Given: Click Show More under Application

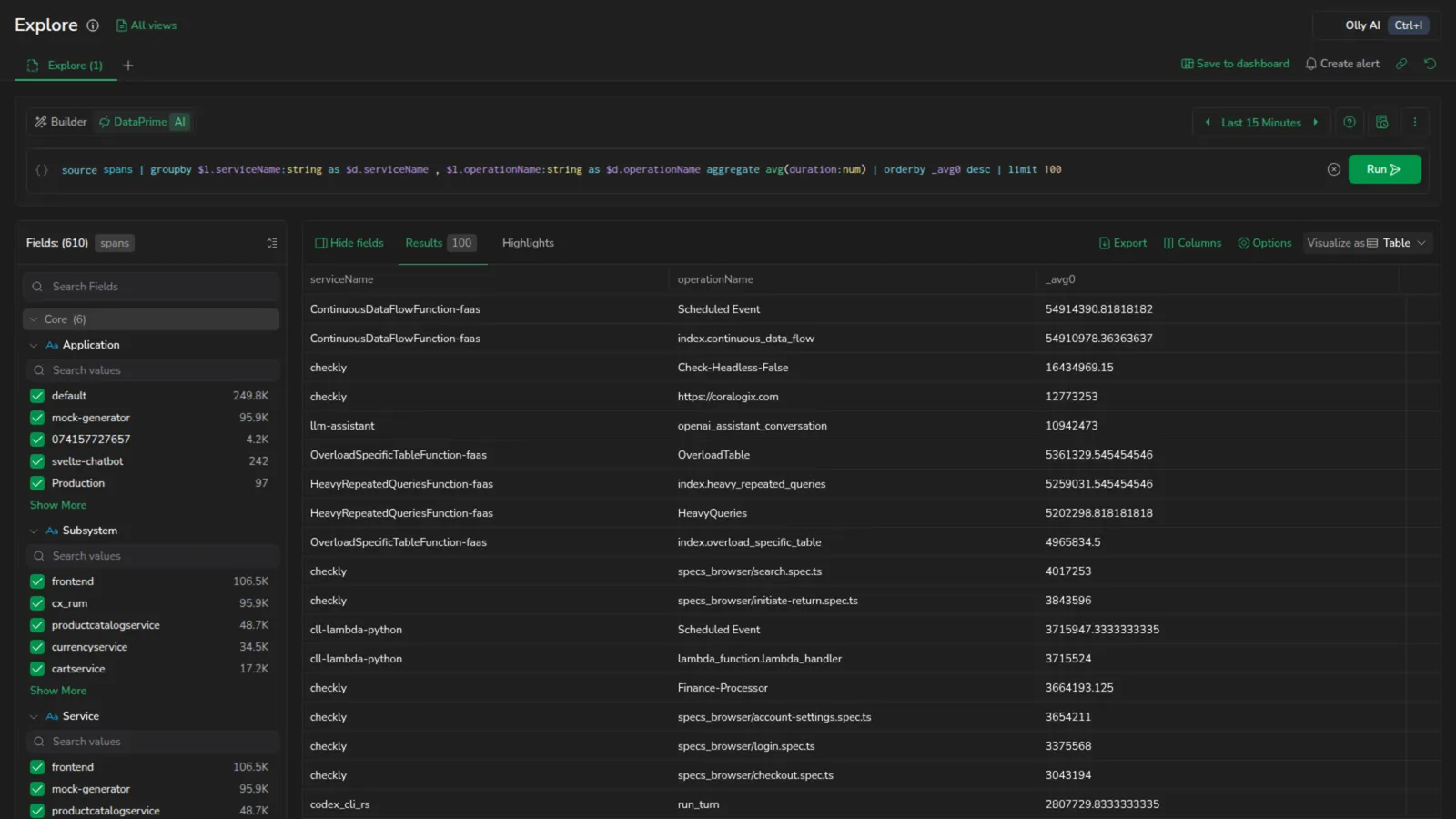Looking at the screenshot, I should (x=58, y=505).
